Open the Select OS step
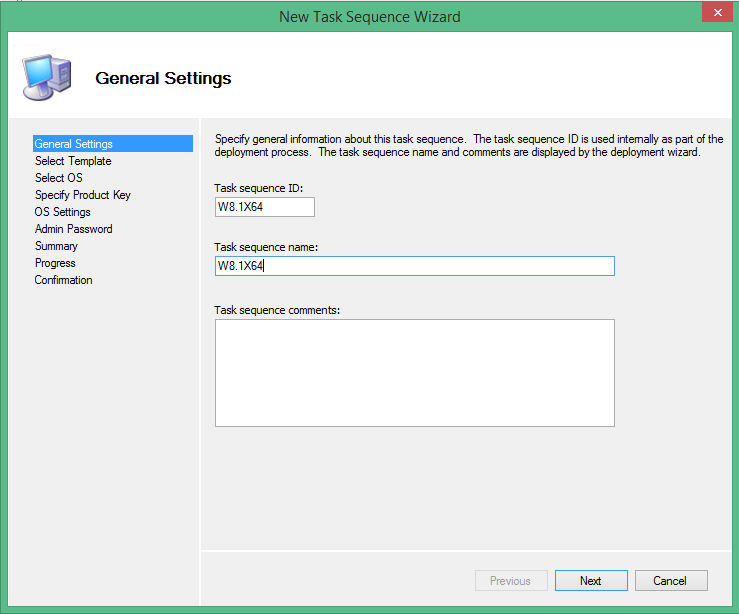739x614 pixels. coord(59,178)
